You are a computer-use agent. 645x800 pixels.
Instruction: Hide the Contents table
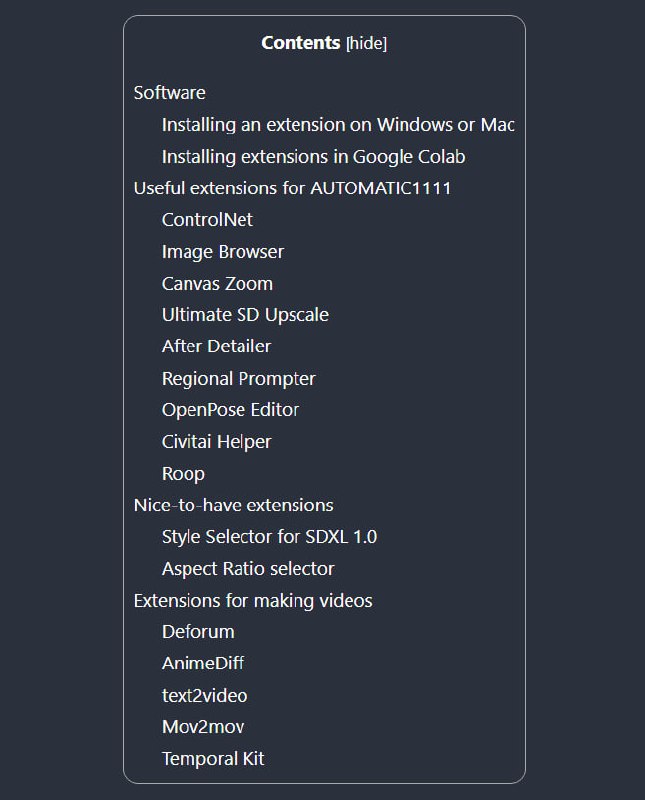pyautogui.click(x=366, y=43)
